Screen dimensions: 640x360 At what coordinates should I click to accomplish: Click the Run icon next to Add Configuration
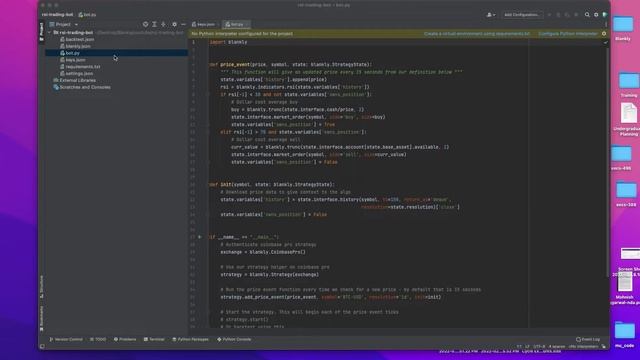pyautogui.click(x=549, y=15)
